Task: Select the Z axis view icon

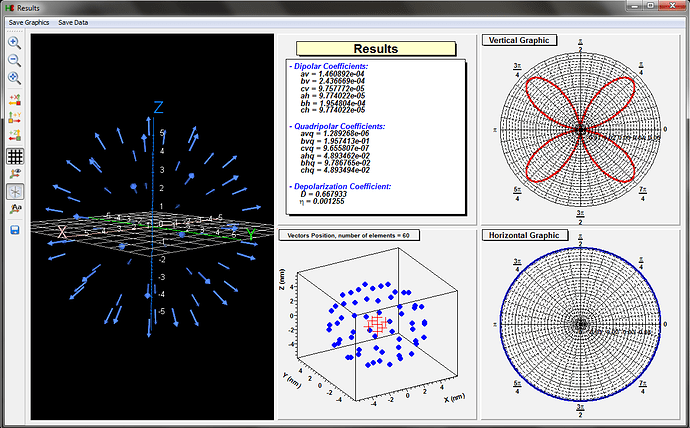Action: pyautogui.click(x=15, y=136)
